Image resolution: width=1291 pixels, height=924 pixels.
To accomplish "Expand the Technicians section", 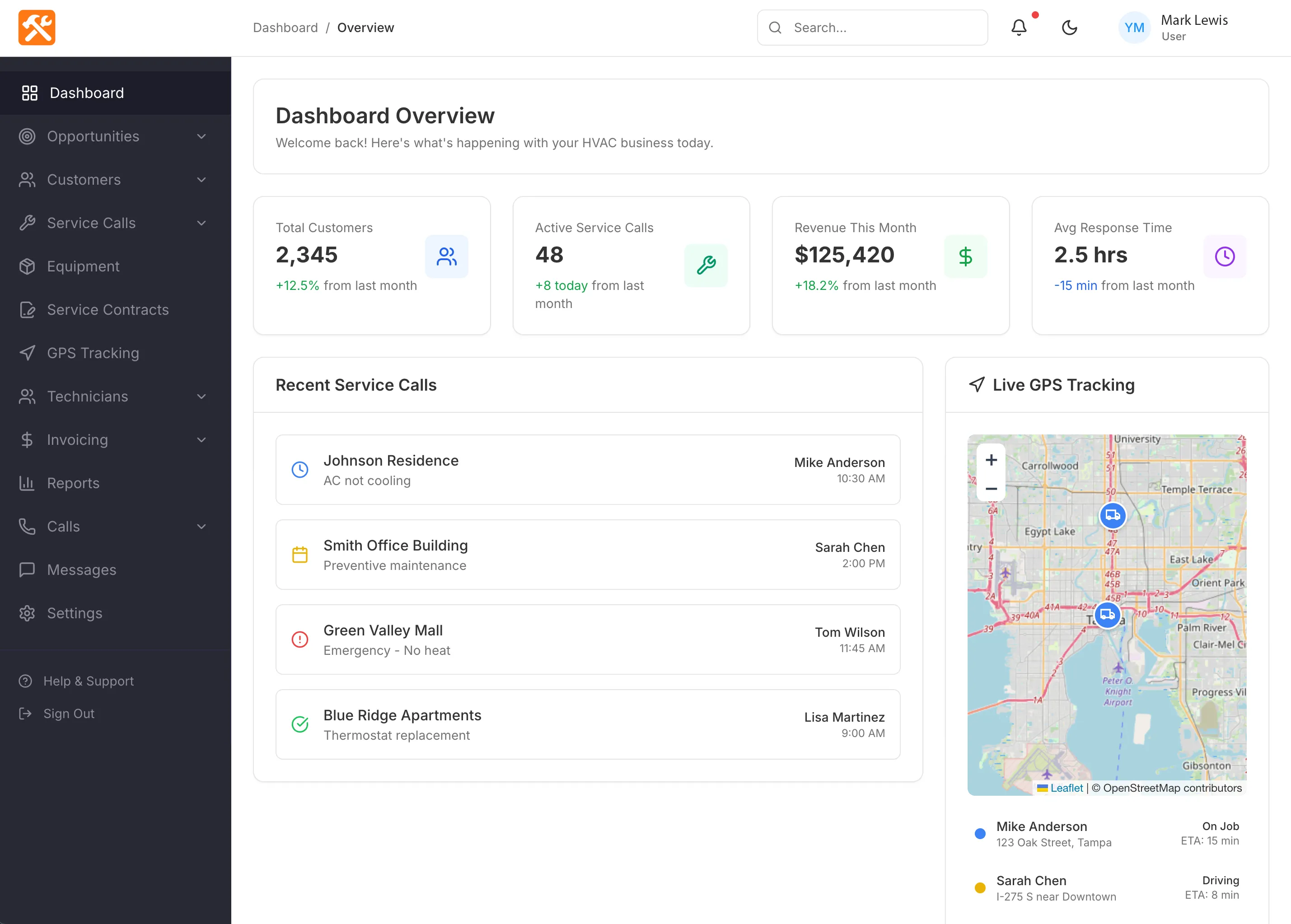I will tap(202, 396).
